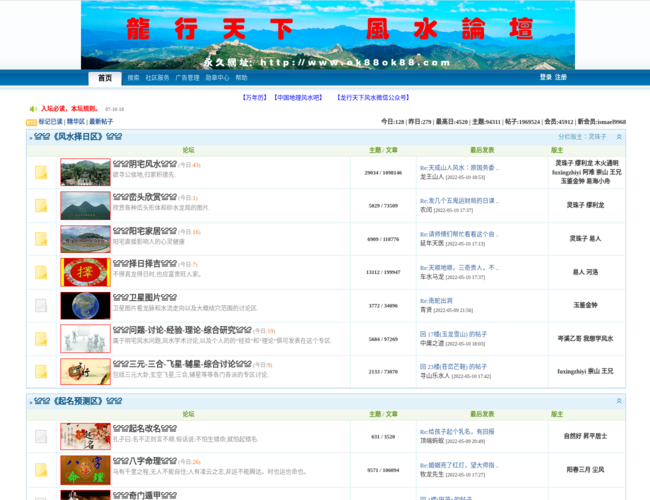Click the announcement speaker icon near 入坛必读
The width and height of the screenshot is (650, 500).
32,108
